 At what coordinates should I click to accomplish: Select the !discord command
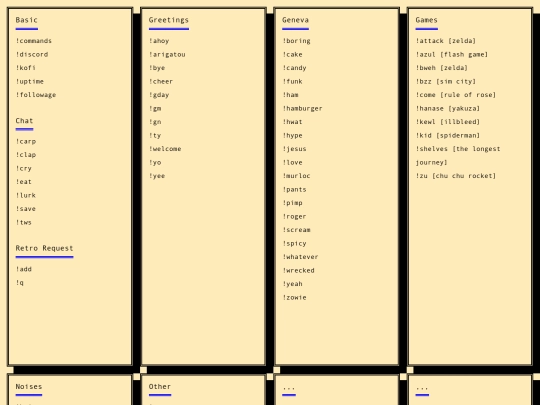pyautogui.click(x=32, y=54)
